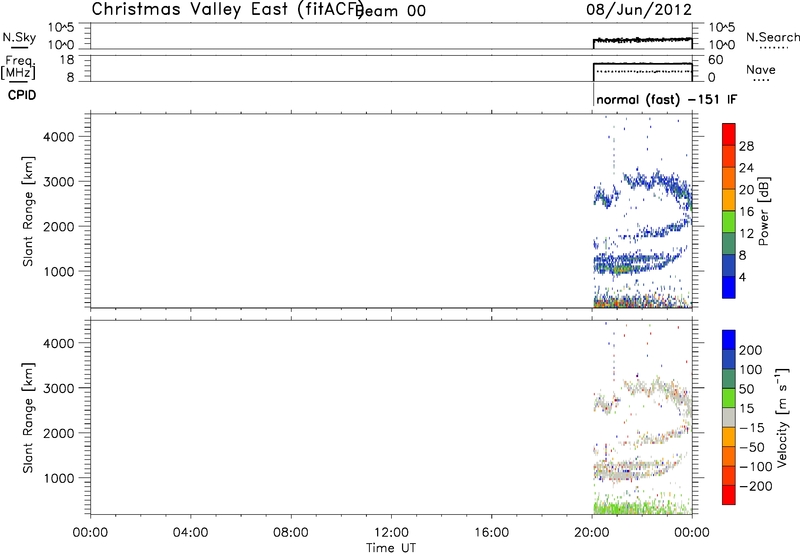The image size is (800, 554).
Task: Click the Slant Range label of velocity panel
Action: click(28, 418)
